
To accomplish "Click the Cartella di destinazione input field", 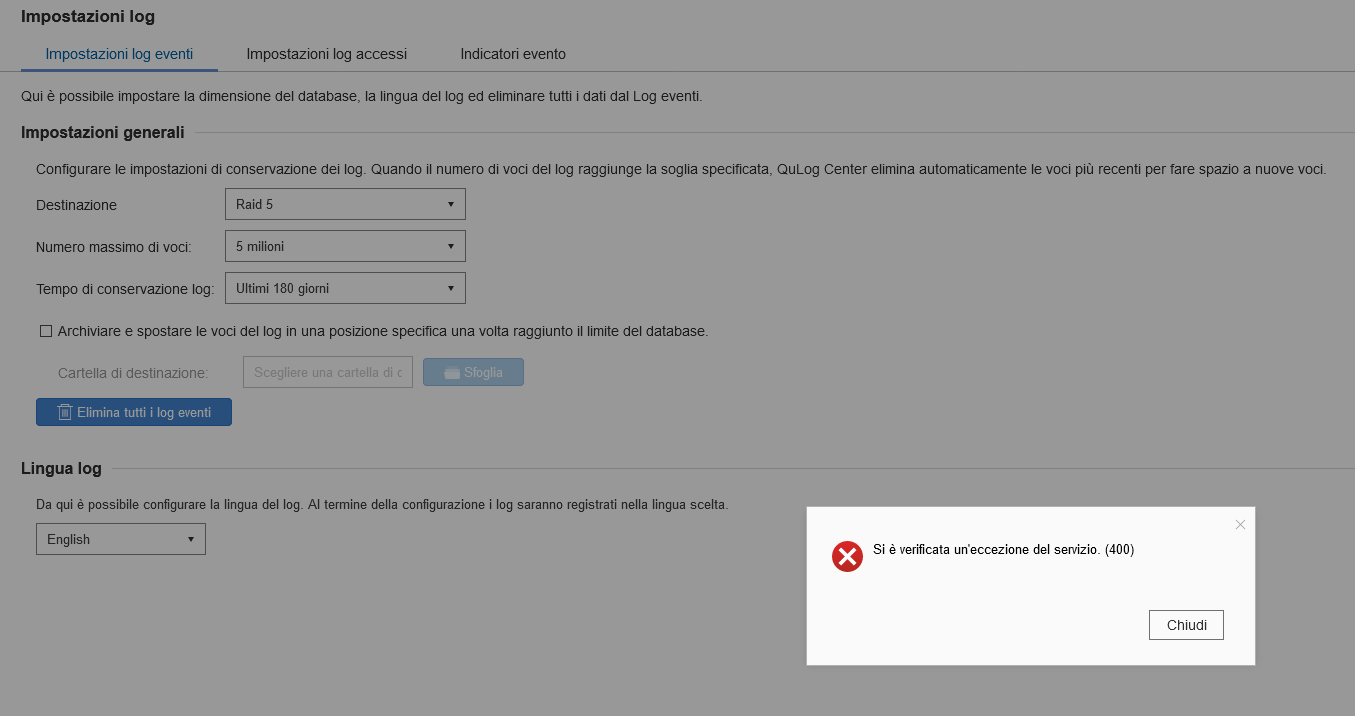I will (327, 373).
